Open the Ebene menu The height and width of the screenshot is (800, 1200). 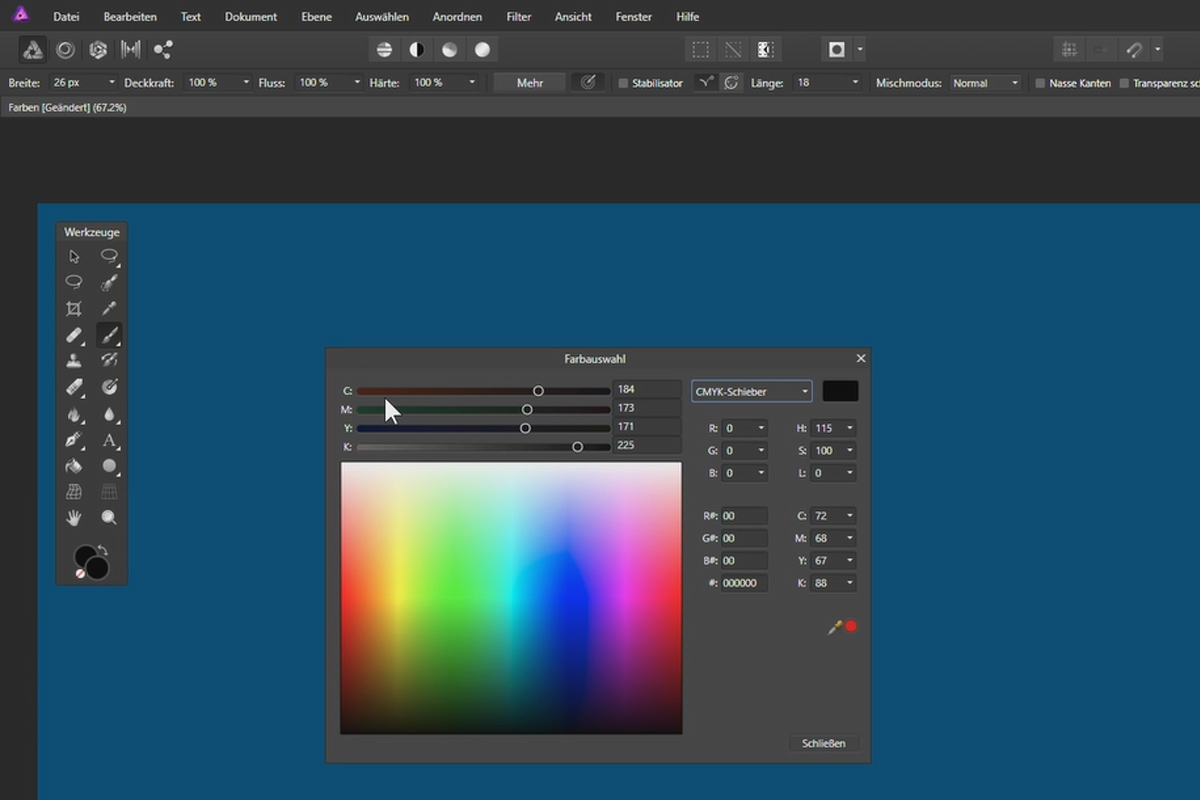[x=316, y=16]
